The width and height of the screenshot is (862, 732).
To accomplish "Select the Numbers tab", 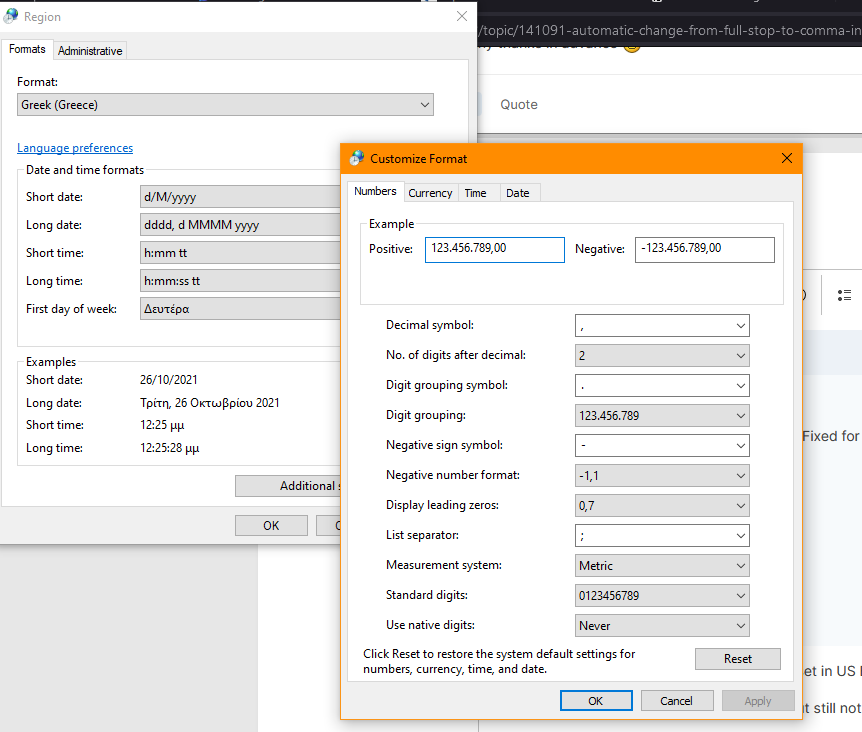I will (x=375, y=191).
